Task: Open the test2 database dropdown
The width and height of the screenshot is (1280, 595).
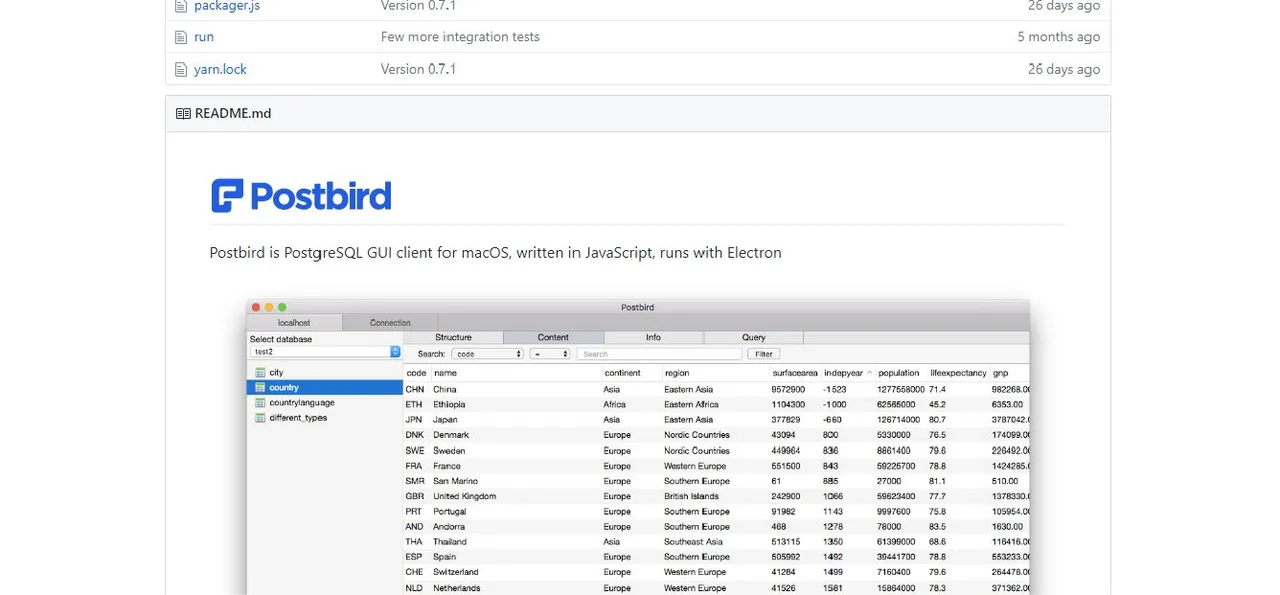Action: tap(325, 352)
